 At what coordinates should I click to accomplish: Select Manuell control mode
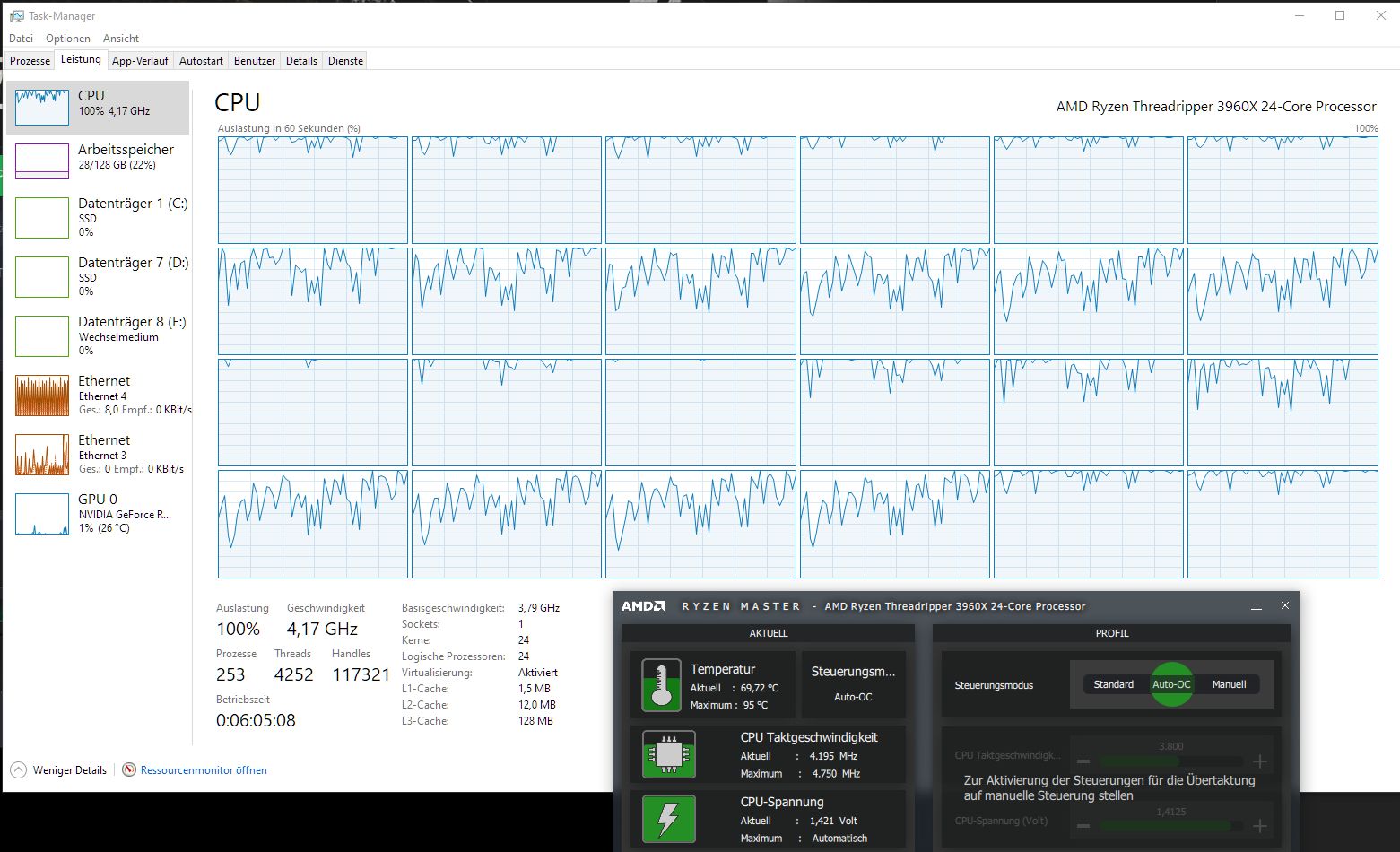point(1229,684)
